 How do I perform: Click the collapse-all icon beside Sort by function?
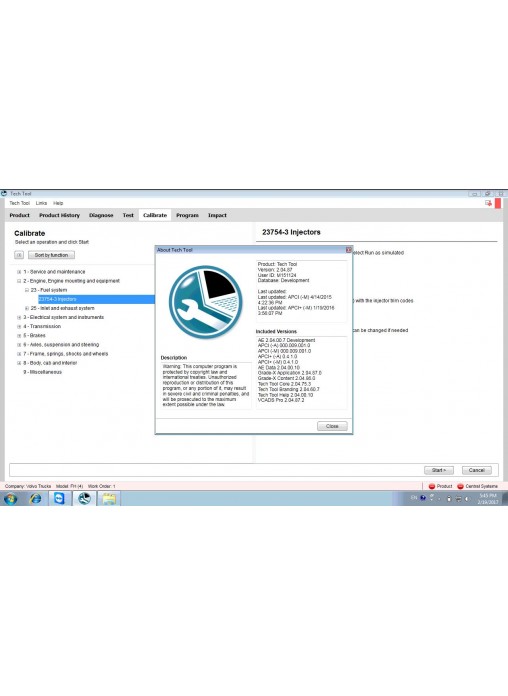click(x=19, y=255)
